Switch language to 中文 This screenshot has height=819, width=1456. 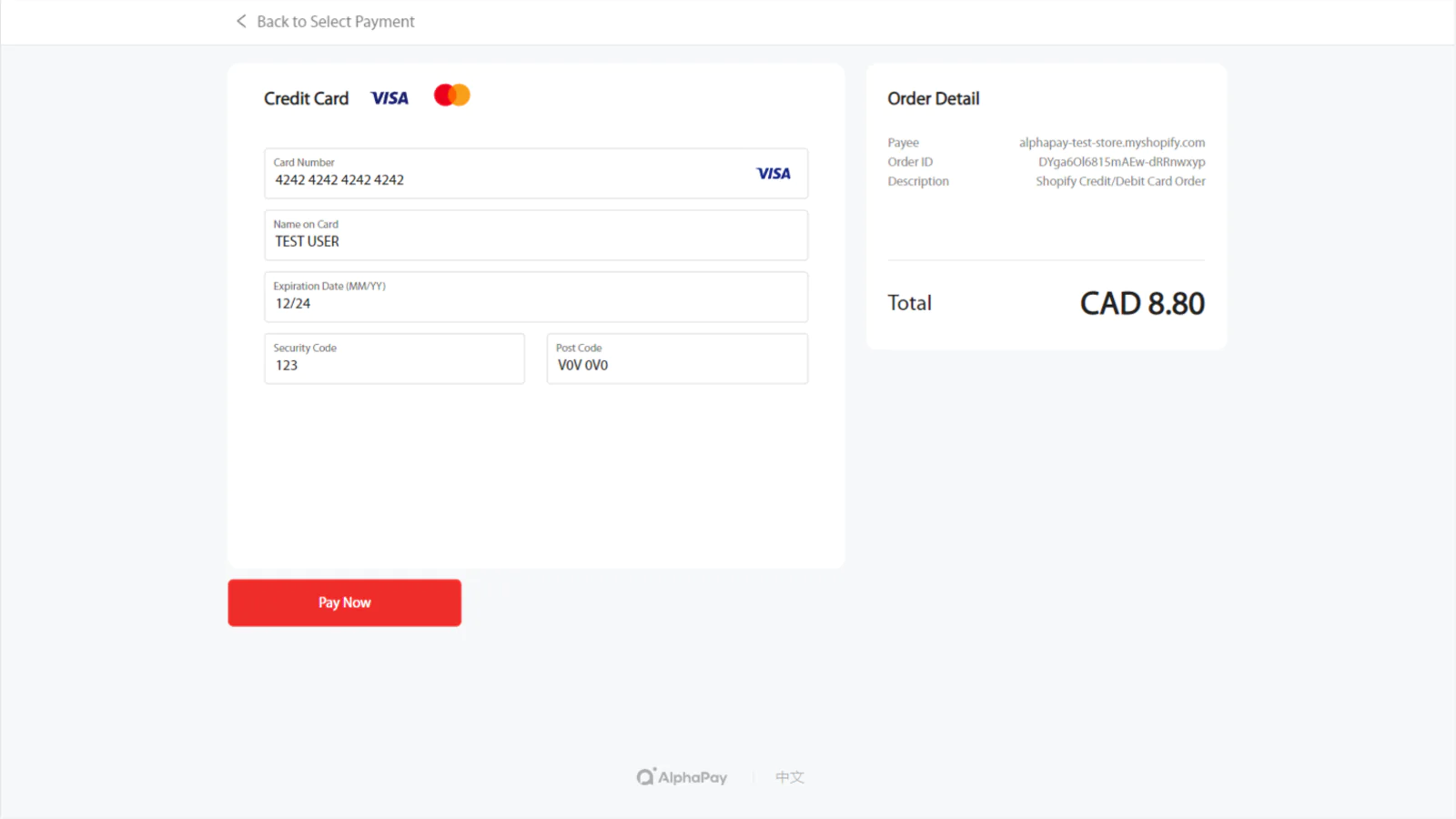click(x=790, y=777)
